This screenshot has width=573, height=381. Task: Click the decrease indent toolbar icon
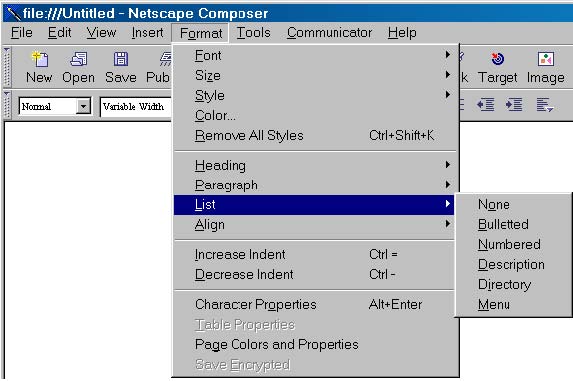pyautogui.click(x=486, y=105)
